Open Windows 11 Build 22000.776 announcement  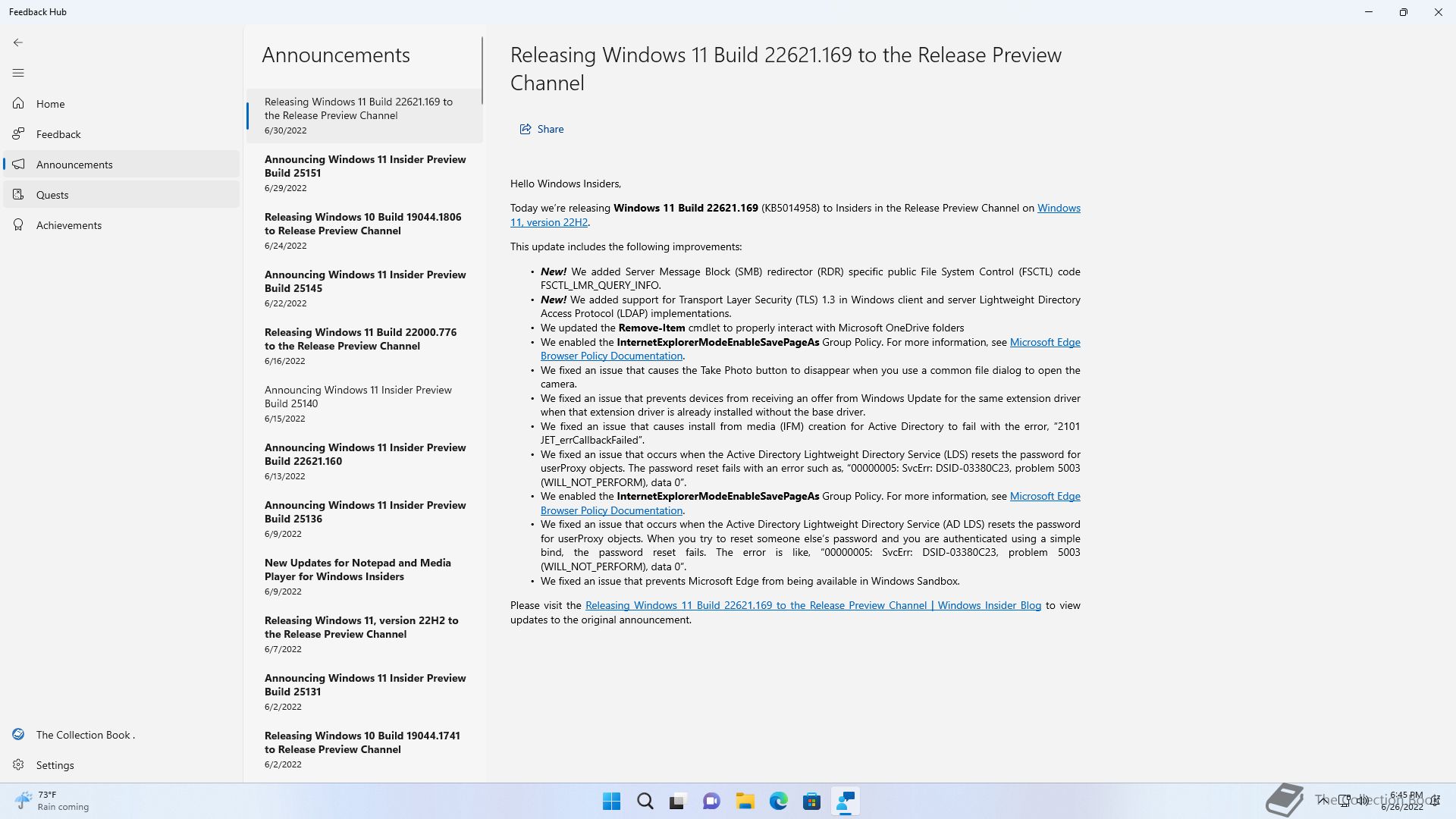[x=365, y=346]
